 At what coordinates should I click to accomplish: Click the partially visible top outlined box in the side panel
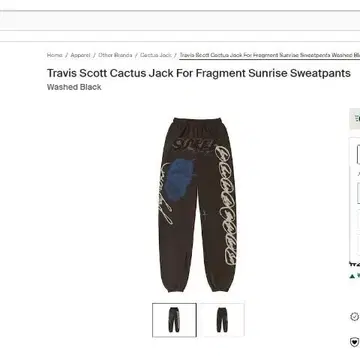[359, 154]
